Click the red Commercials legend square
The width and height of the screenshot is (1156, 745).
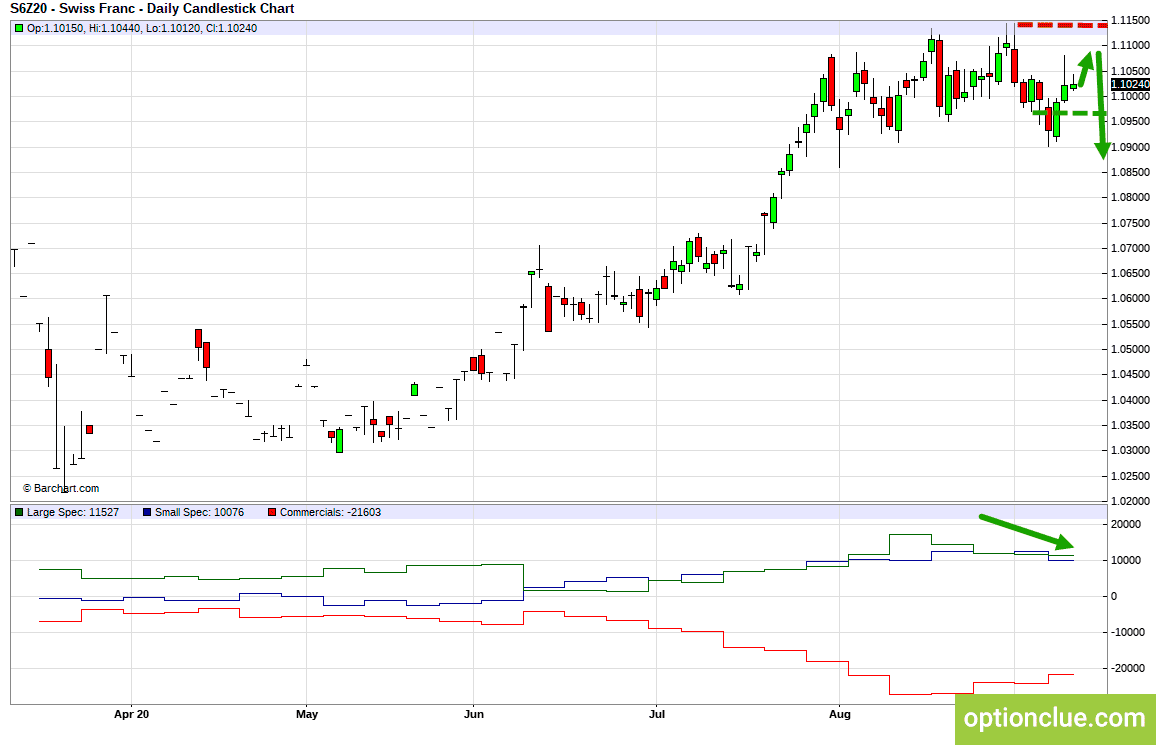click(x=272, y=512)
